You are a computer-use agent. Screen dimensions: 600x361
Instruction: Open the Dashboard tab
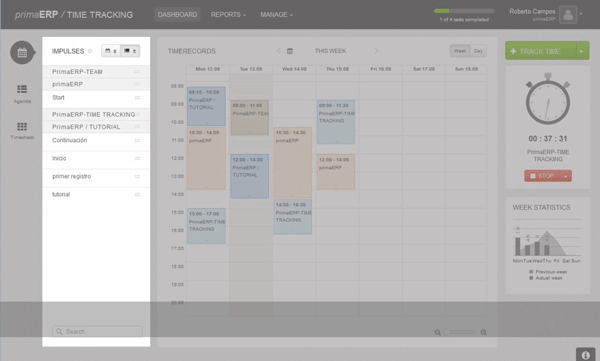coord(177,15)
